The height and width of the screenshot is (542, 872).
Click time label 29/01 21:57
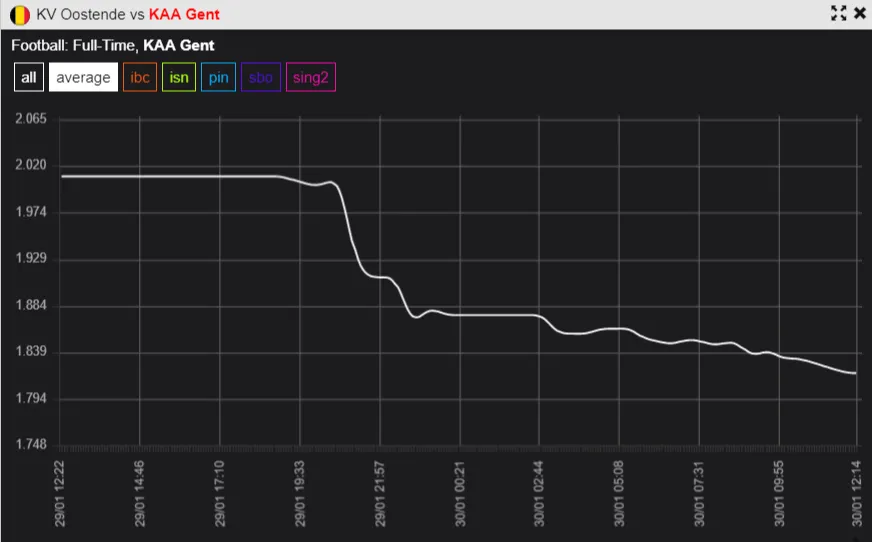pyautogui.click(x=380, y=494)
